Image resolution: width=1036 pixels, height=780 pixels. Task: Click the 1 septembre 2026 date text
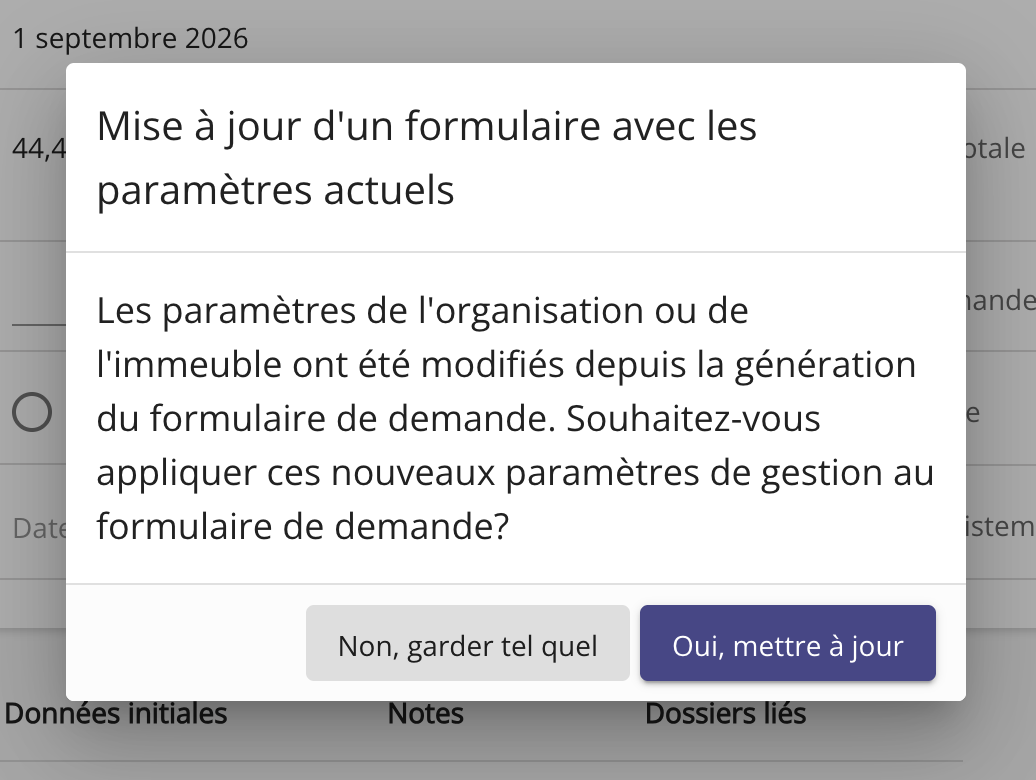(x=130, y=39)
